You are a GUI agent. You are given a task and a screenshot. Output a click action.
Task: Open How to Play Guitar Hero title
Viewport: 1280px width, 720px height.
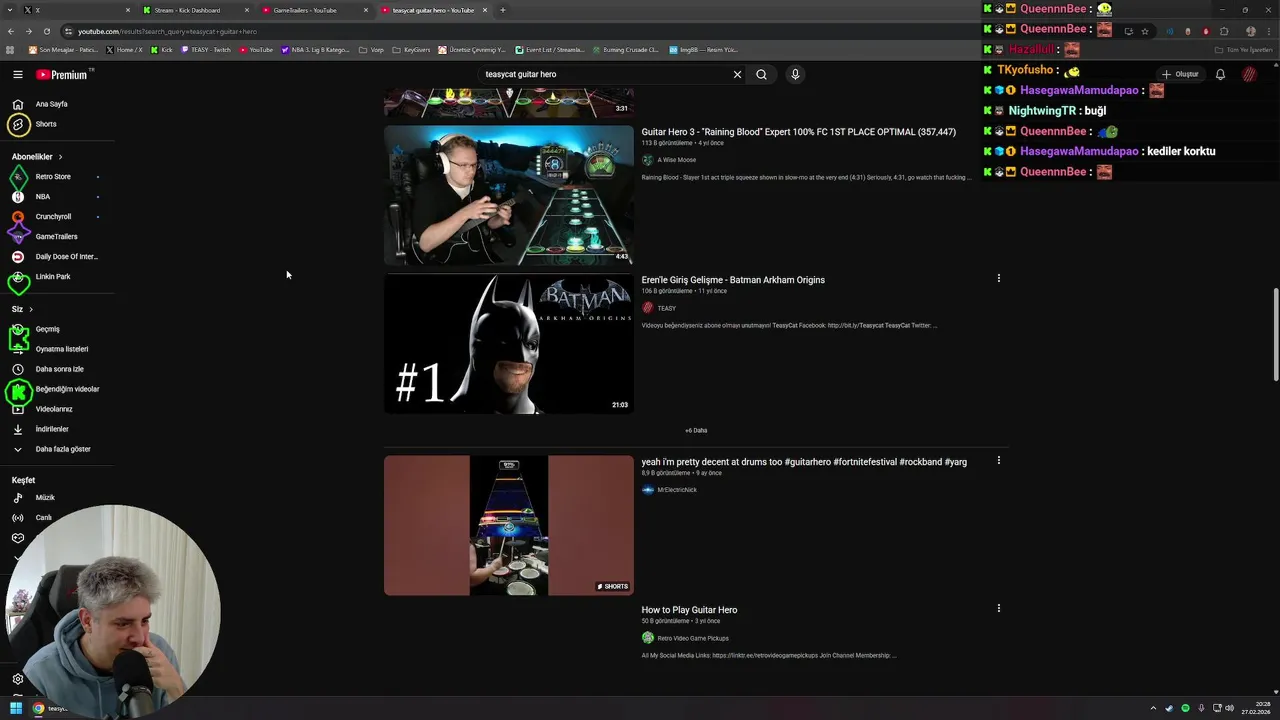689,610
